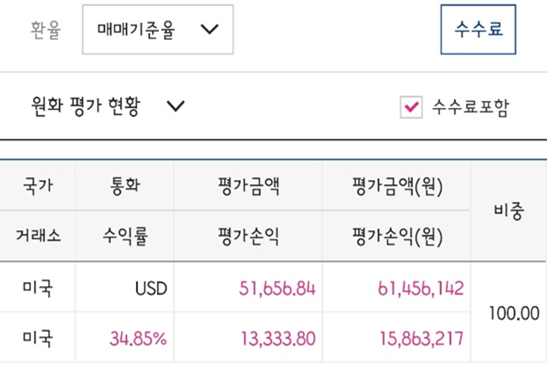Expand the 원화 평가 현황 selector
This screenshot has height=367, width=547.
[x=107, y=106]
